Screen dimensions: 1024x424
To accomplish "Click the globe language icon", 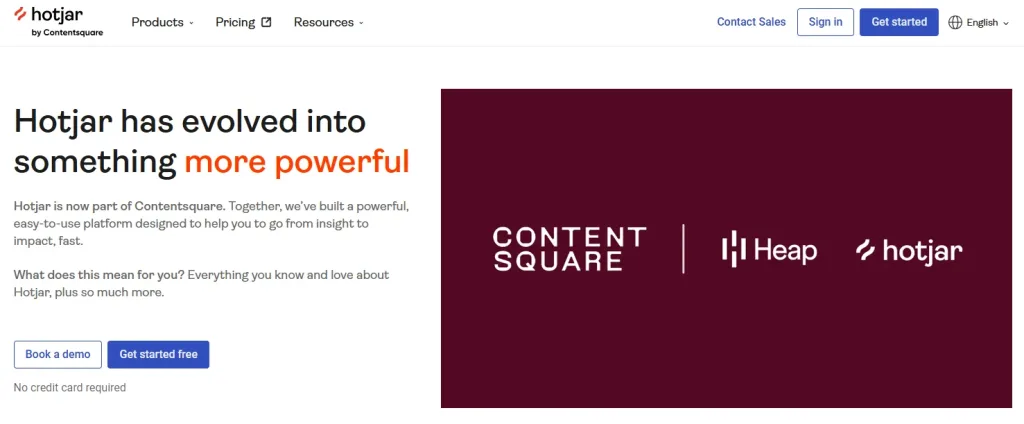I will (955, 22).
